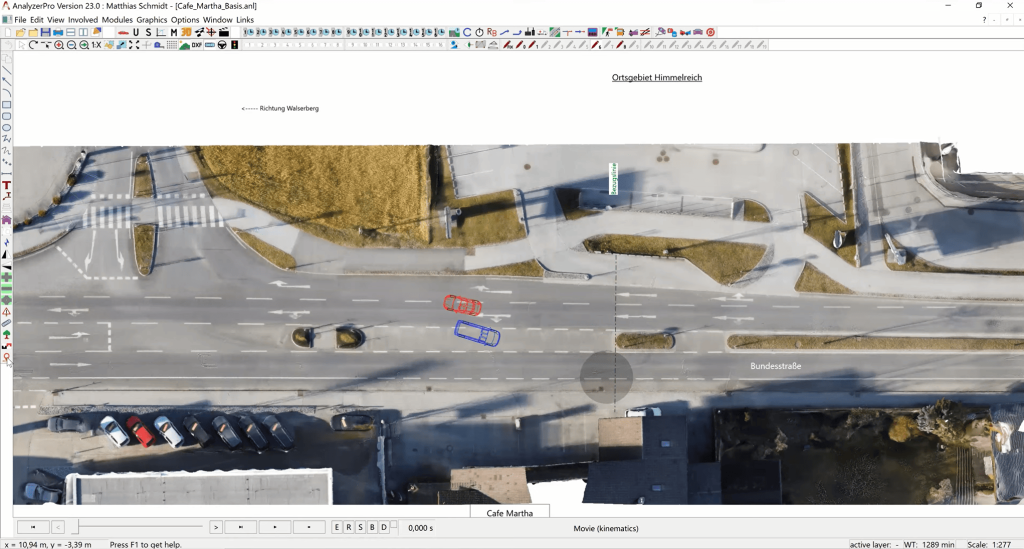The height and width of the screenshot is (549, 1024).
Task: Select the red text T tool
Action: coord(7,185)
